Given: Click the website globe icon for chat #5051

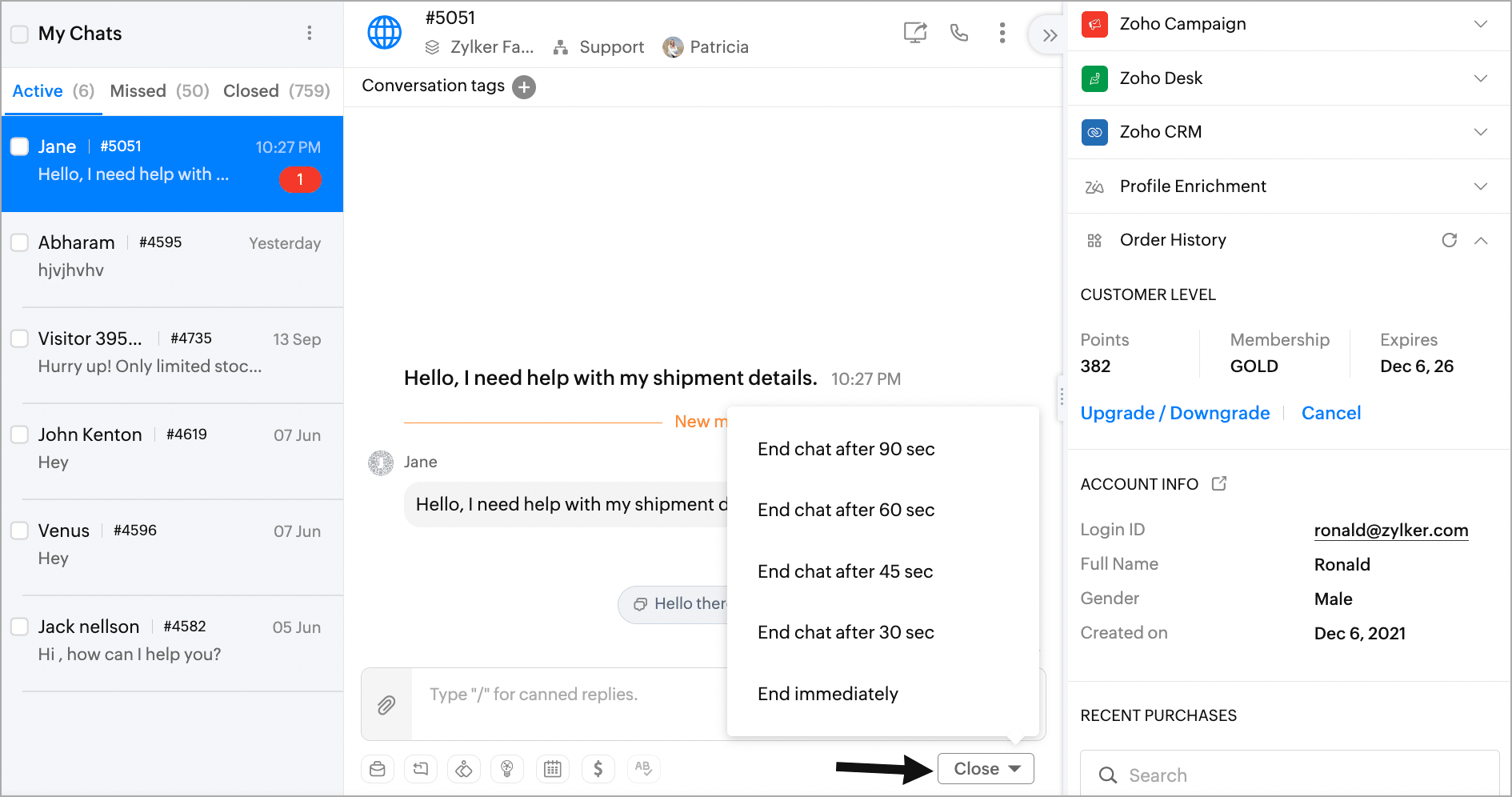Looking at the screenshot, I should click(384, 33).
